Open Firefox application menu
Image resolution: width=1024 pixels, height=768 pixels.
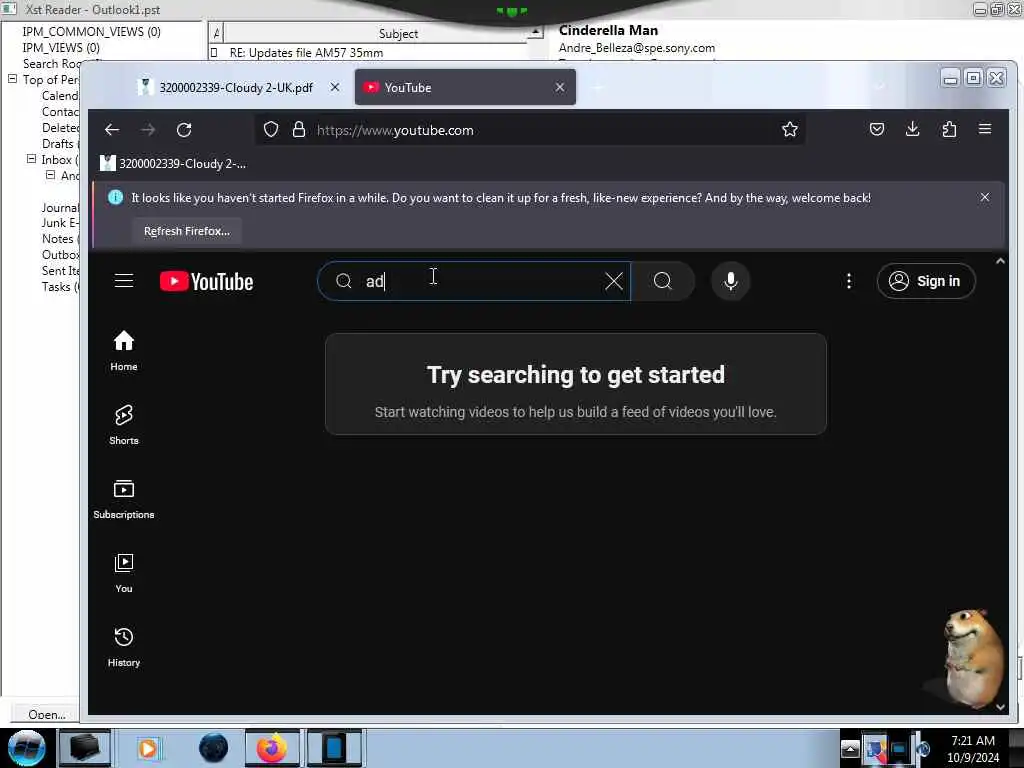point(985,129)
